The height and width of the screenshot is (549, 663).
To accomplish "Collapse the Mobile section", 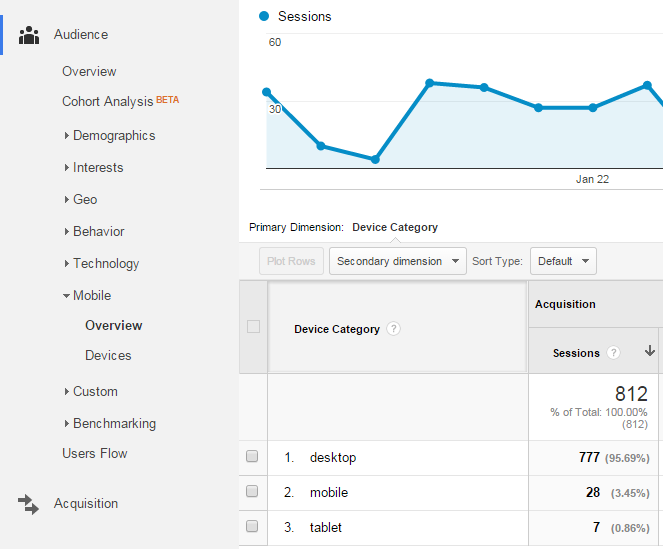I will (x=91, y=296).
